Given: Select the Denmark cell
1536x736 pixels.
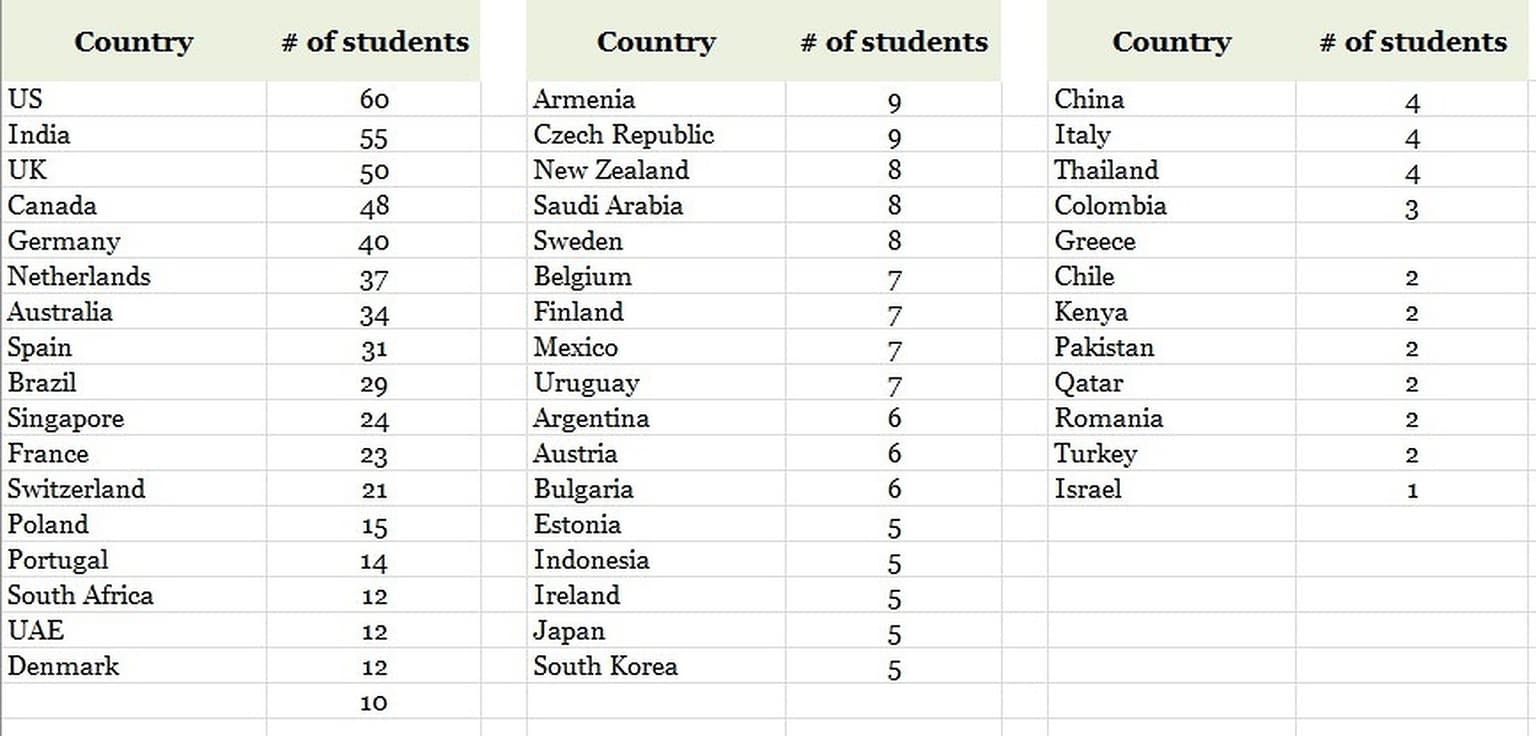Looking at the screenshot, I should point(134,666).
